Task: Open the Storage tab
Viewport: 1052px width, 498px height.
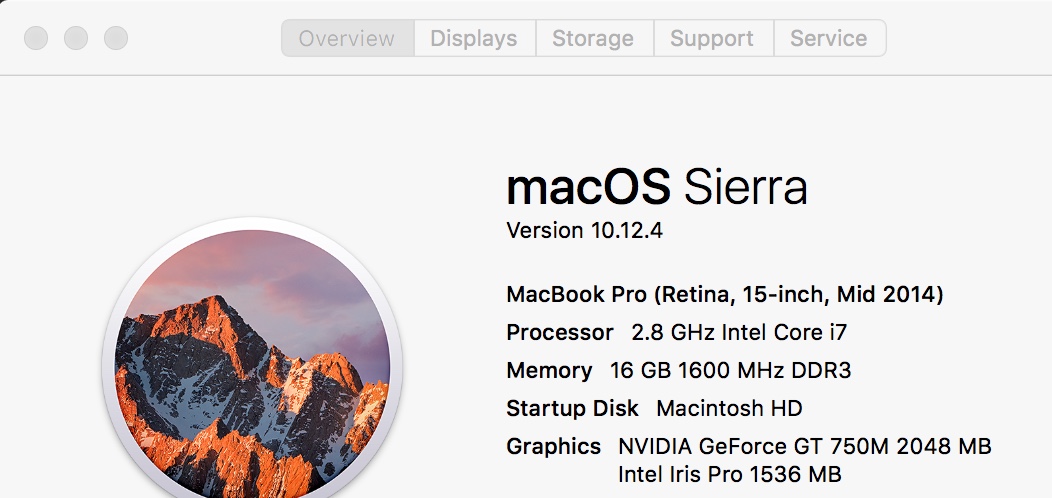Action: click(594, 38)
